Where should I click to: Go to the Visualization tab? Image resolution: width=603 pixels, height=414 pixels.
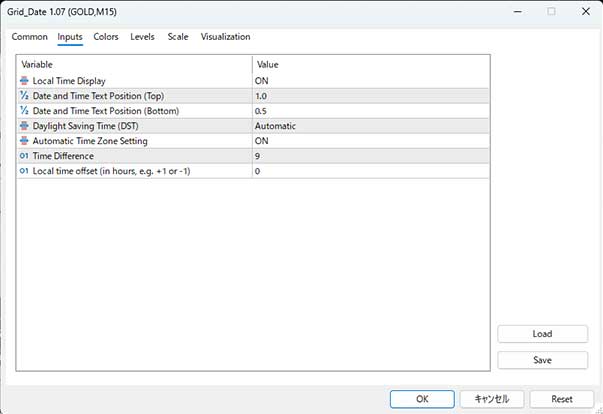(x=225, y=37)
